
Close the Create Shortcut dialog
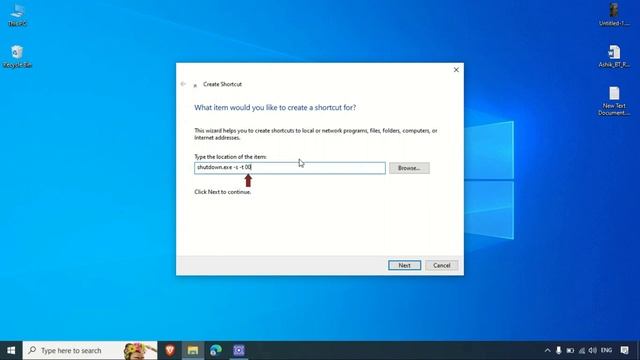(x=456, y=70)
